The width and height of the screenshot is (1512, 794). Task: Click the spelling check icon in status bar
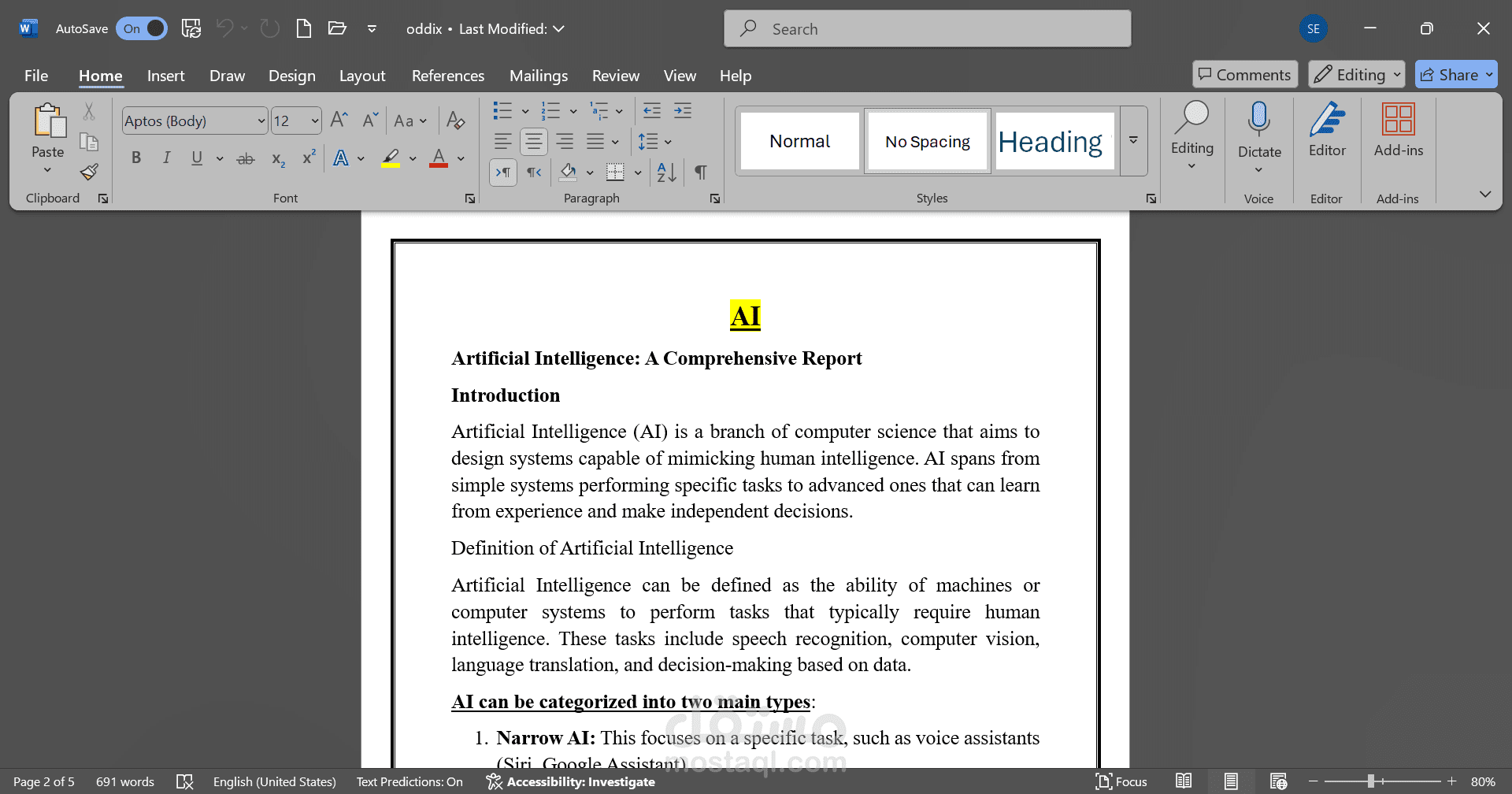point(184,781)
